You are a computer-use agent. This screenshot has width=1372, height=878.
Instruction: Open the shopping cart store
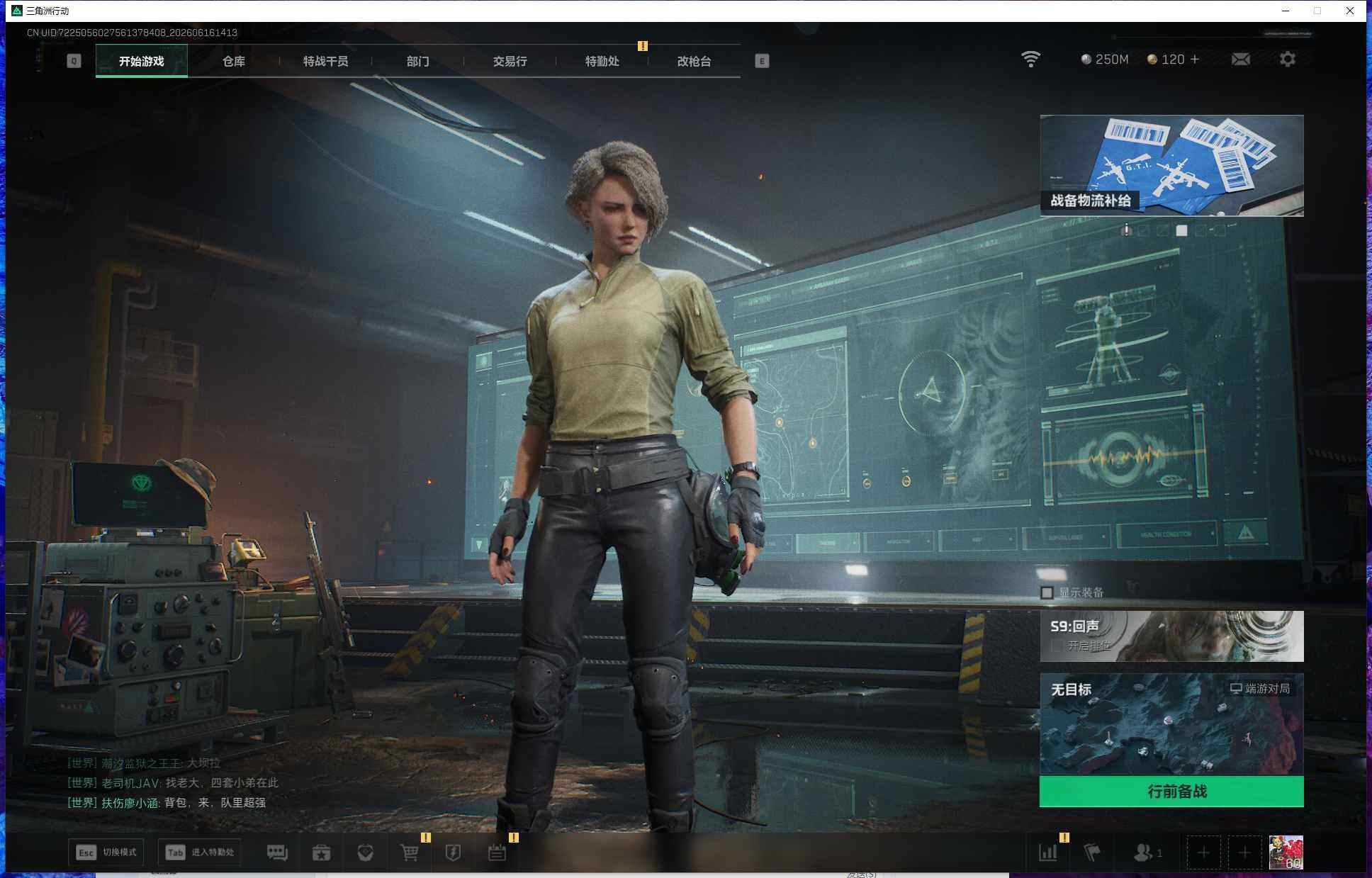click(410, 852)
